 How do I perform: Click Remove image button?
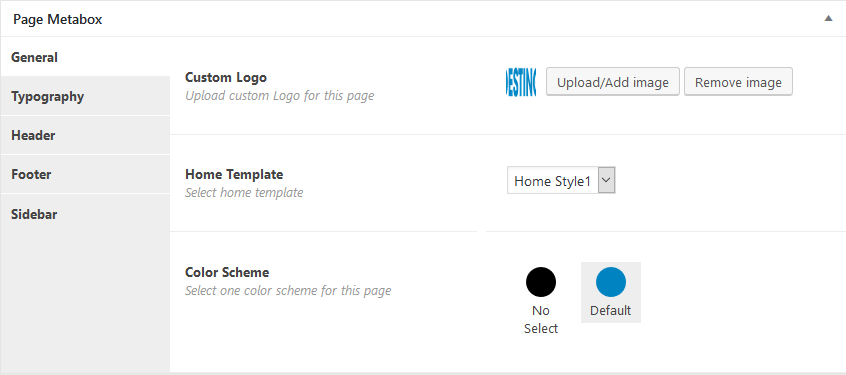coord(738,82)
